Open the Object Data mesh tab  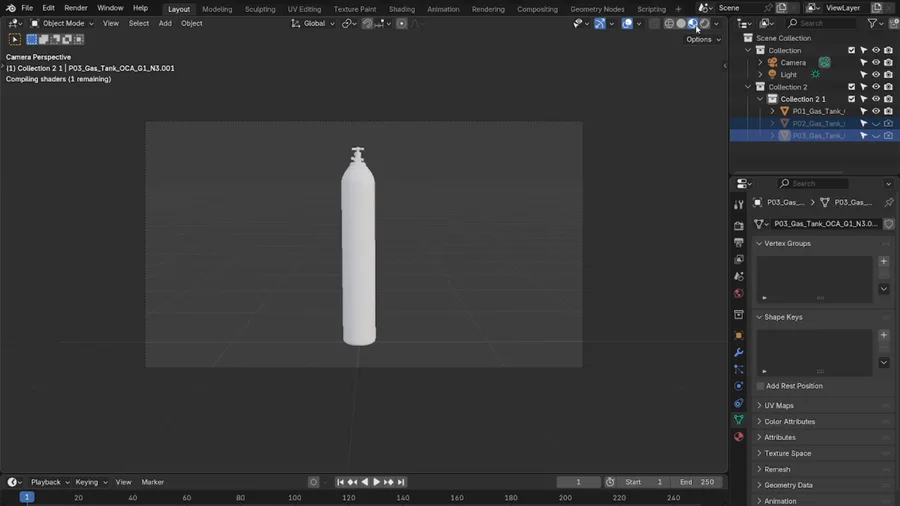tap(739, 420)
